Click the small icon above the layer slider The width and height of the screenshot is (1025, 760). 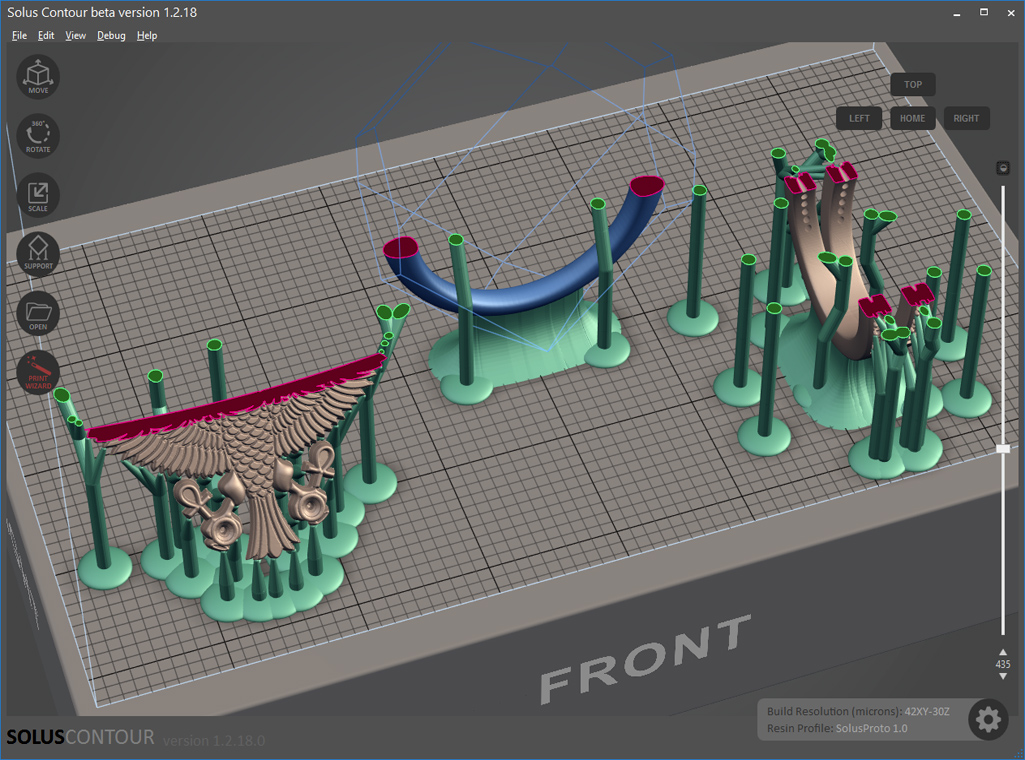[1003, 168]
